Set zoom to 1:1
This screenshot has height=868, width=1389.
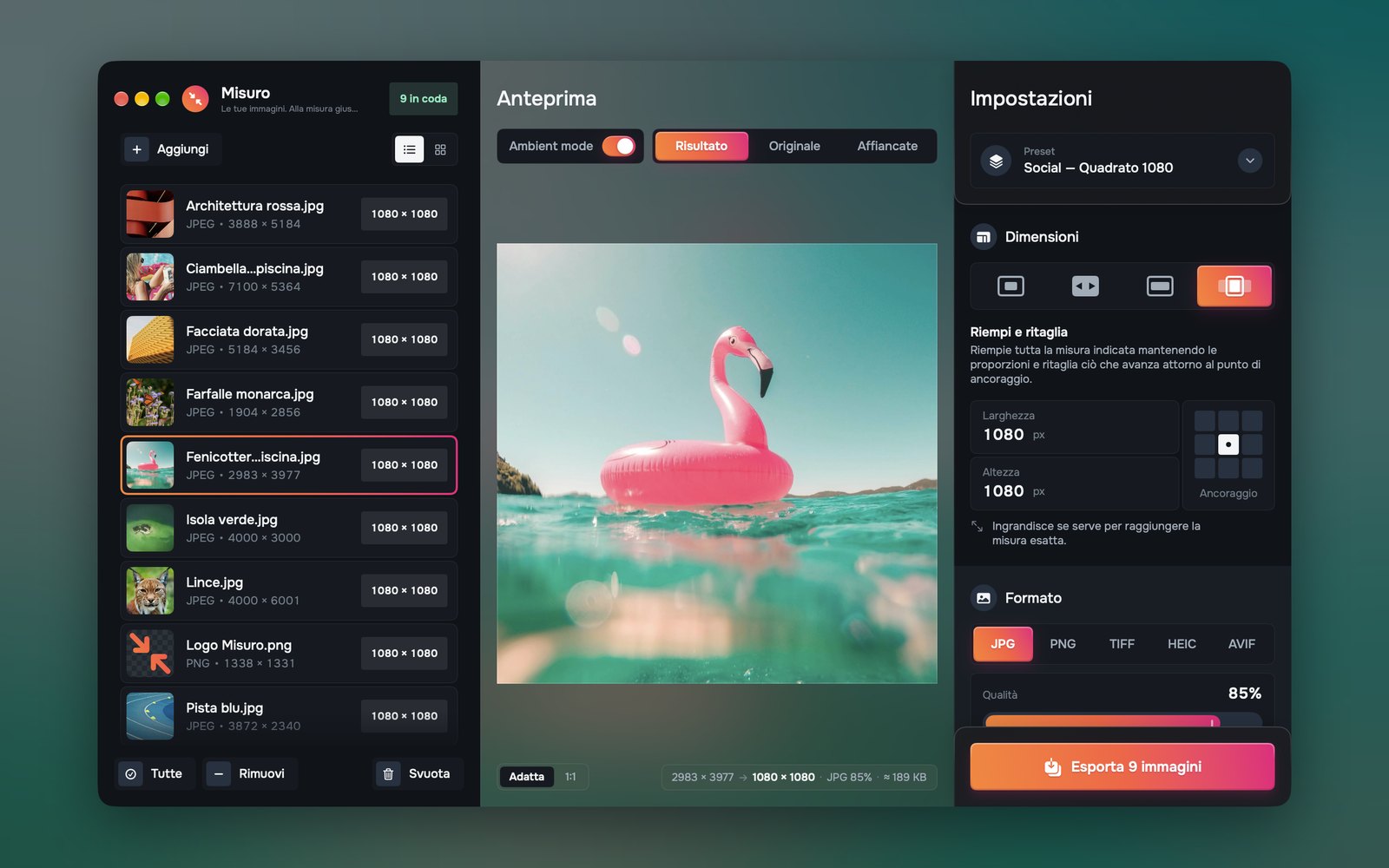(x=570, y=777)
